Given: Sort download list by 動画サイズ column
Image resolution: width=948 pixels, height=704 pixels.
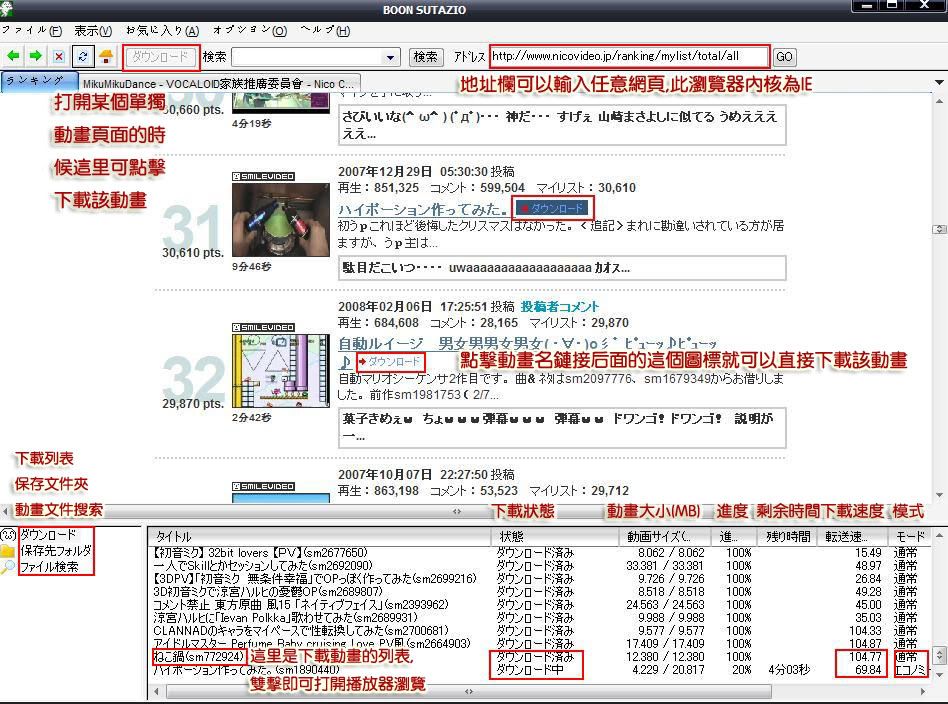Looking at the screenshot, I should pos(666,536).
